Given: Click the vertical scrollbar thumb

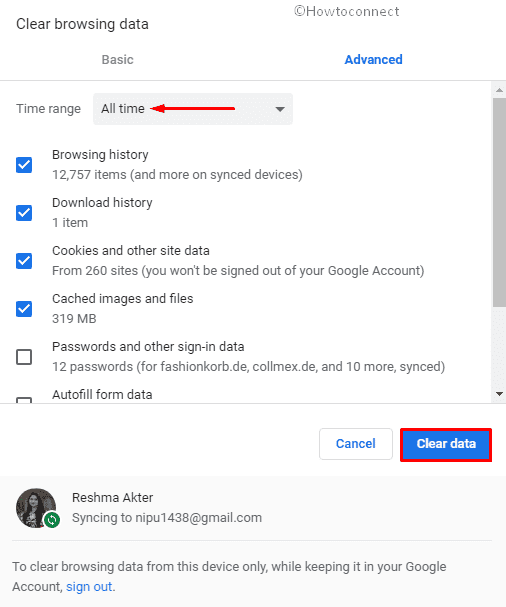Looking at the screenshot, I should tap(499, 202).
